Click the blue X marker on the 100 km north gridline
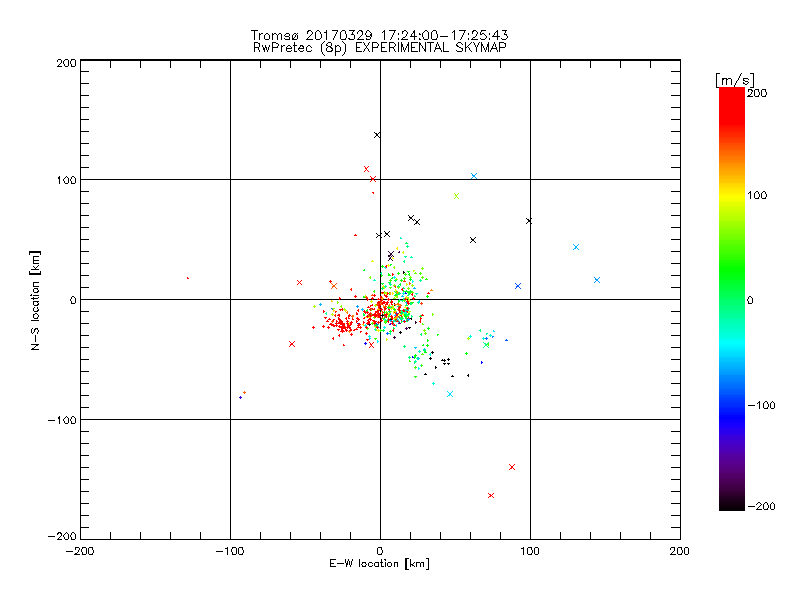This screenshot has width=800, height=600. (474, 176)
